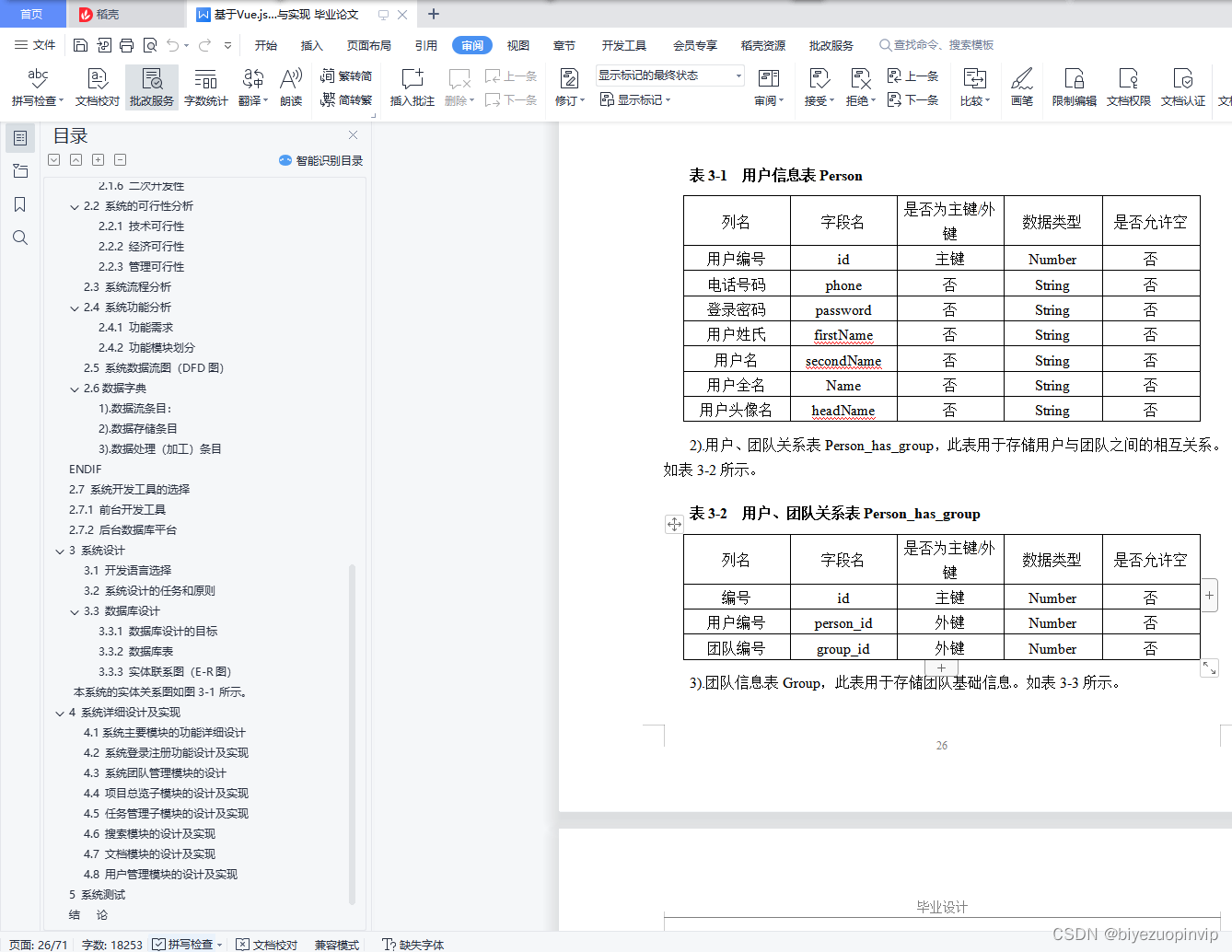The height and width of the screenshot is (952, 1232).
Task: Click the save icon in quick access bar
Action: click(80, 45)
